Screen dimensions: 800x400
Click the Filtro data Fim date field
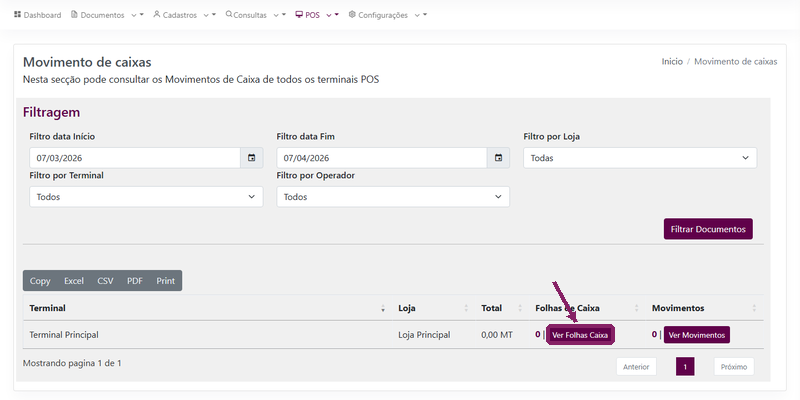tap(382, 158)
